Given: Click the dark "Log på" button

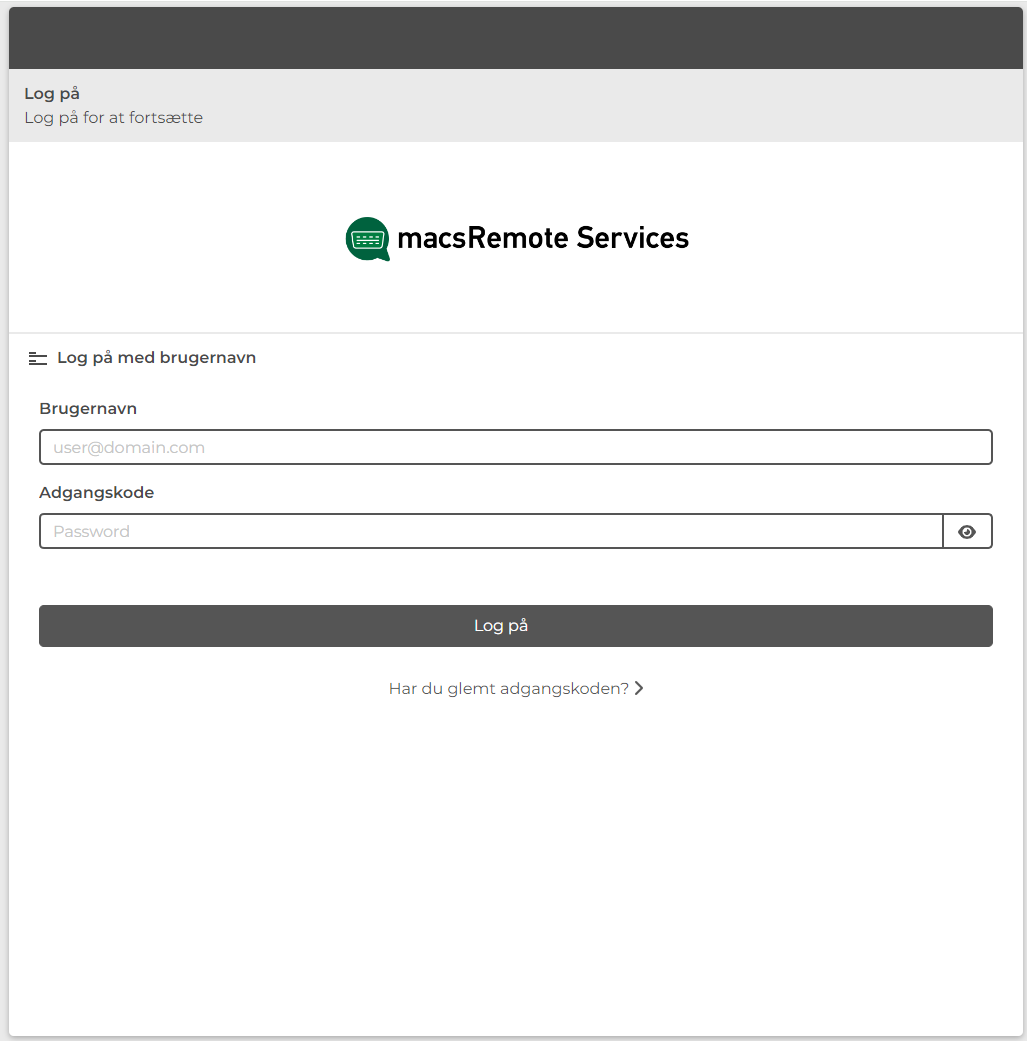Looking at the screenshot, I should (x=516, y=626).
